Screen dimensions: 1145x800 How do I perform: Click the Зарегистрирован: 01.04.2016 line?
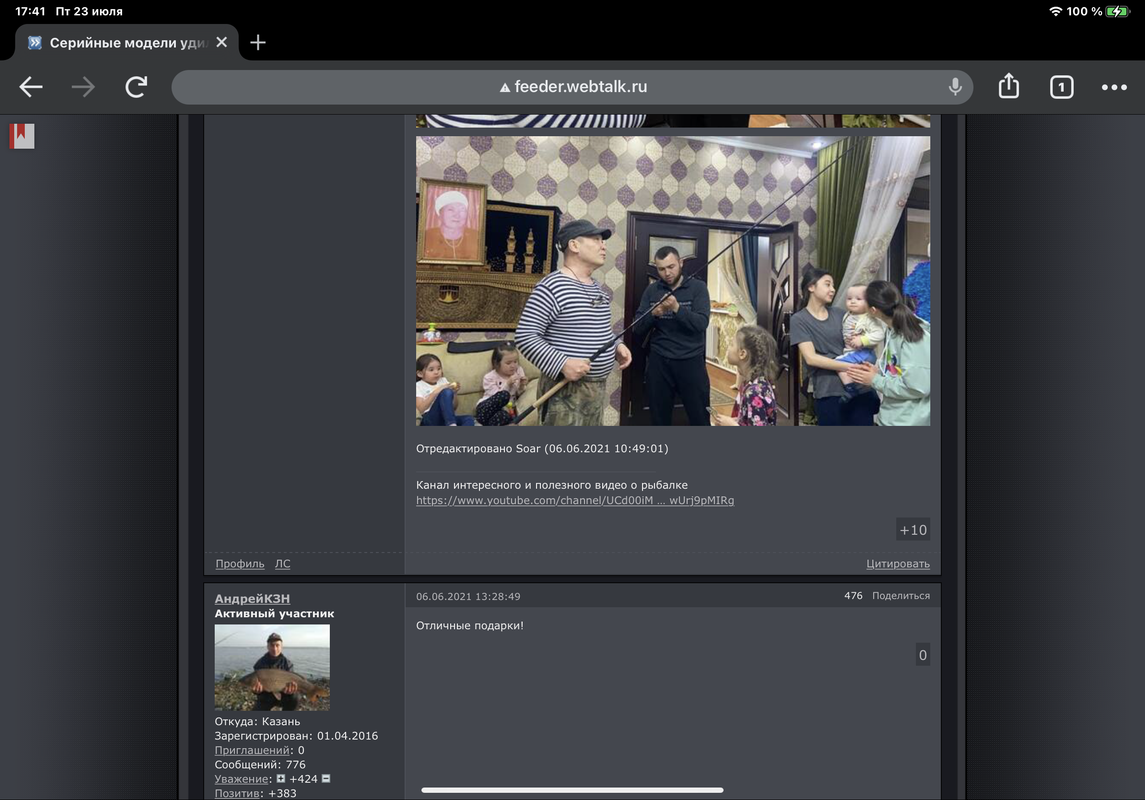(296, 736)
